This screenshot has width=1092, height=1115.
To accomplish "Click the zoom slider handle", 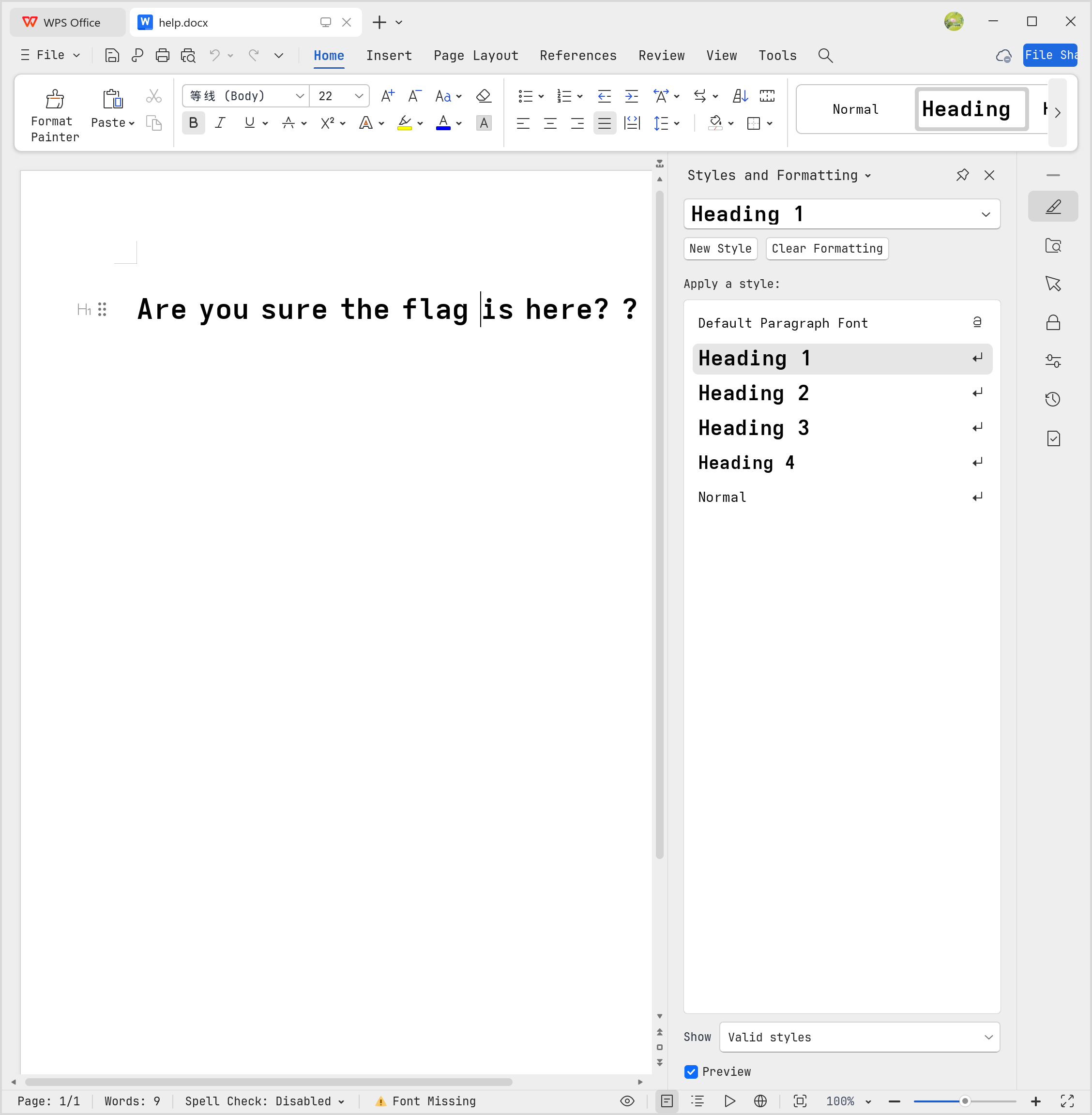I will pos(965,1101).
